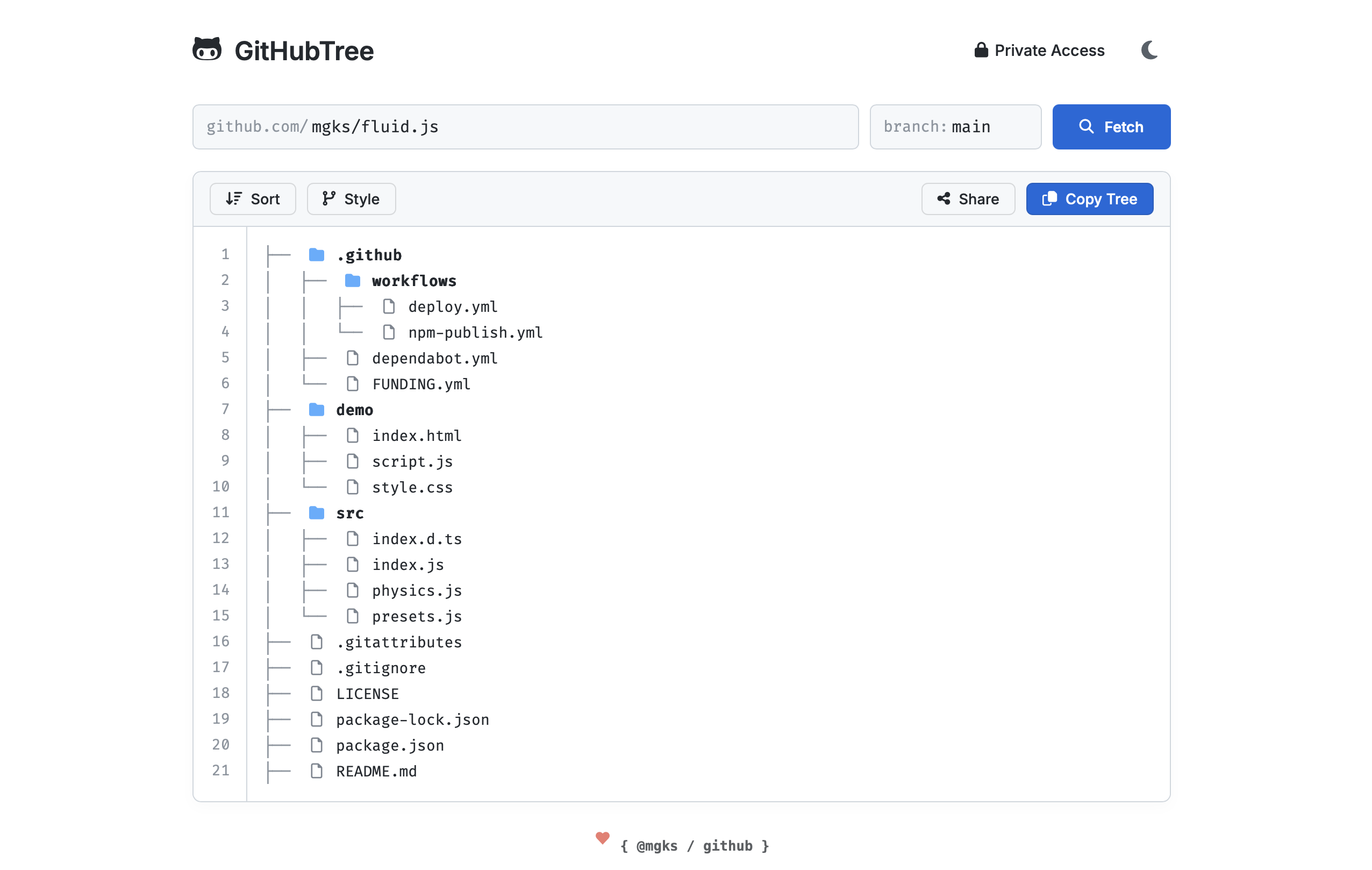Image resolution: width=1372 pixels, height=870 pixels.
Task: Enable Private Access
Action: tap(1039, 50)
